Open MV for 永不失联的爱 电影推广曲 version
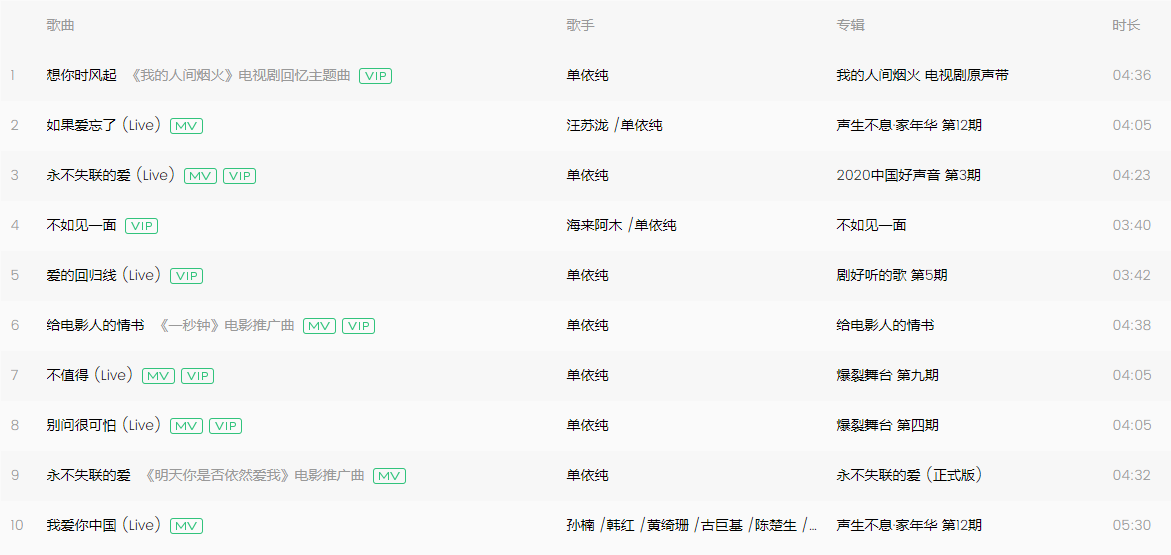 pos(389,476)
